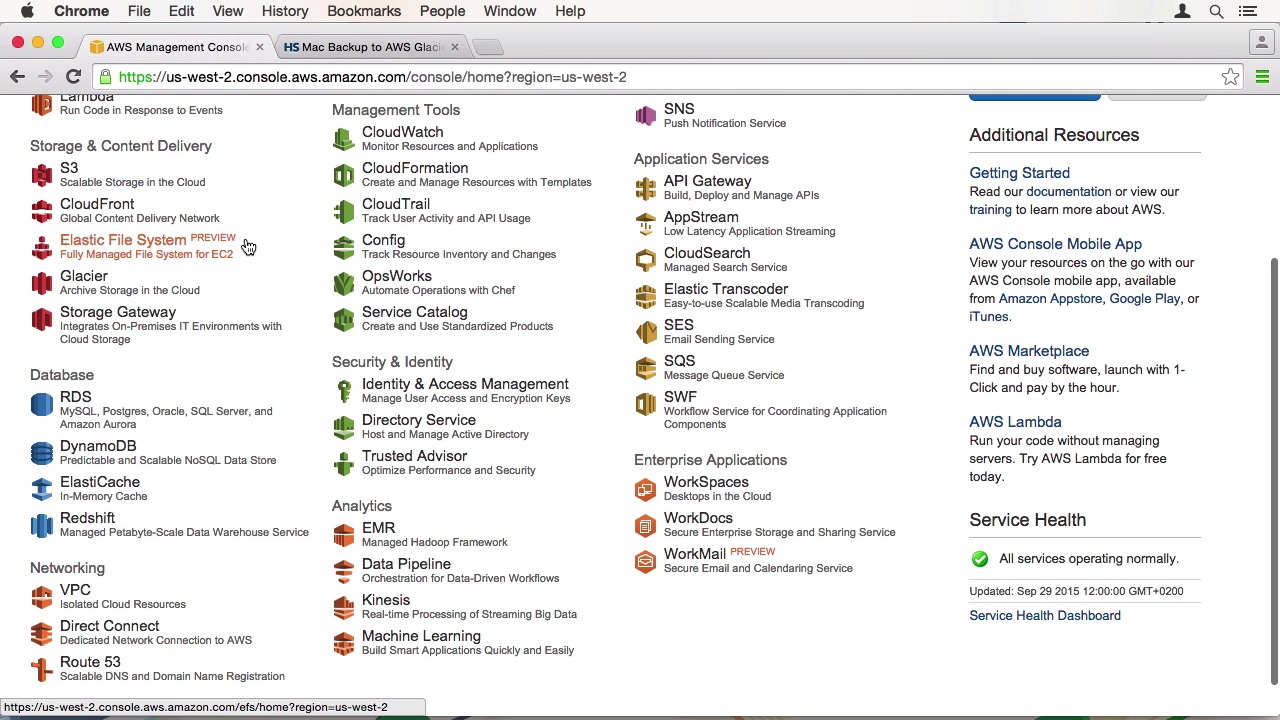Open the Trusted Advisor link
Screen dimensions: 1280x720
(414, 456)
